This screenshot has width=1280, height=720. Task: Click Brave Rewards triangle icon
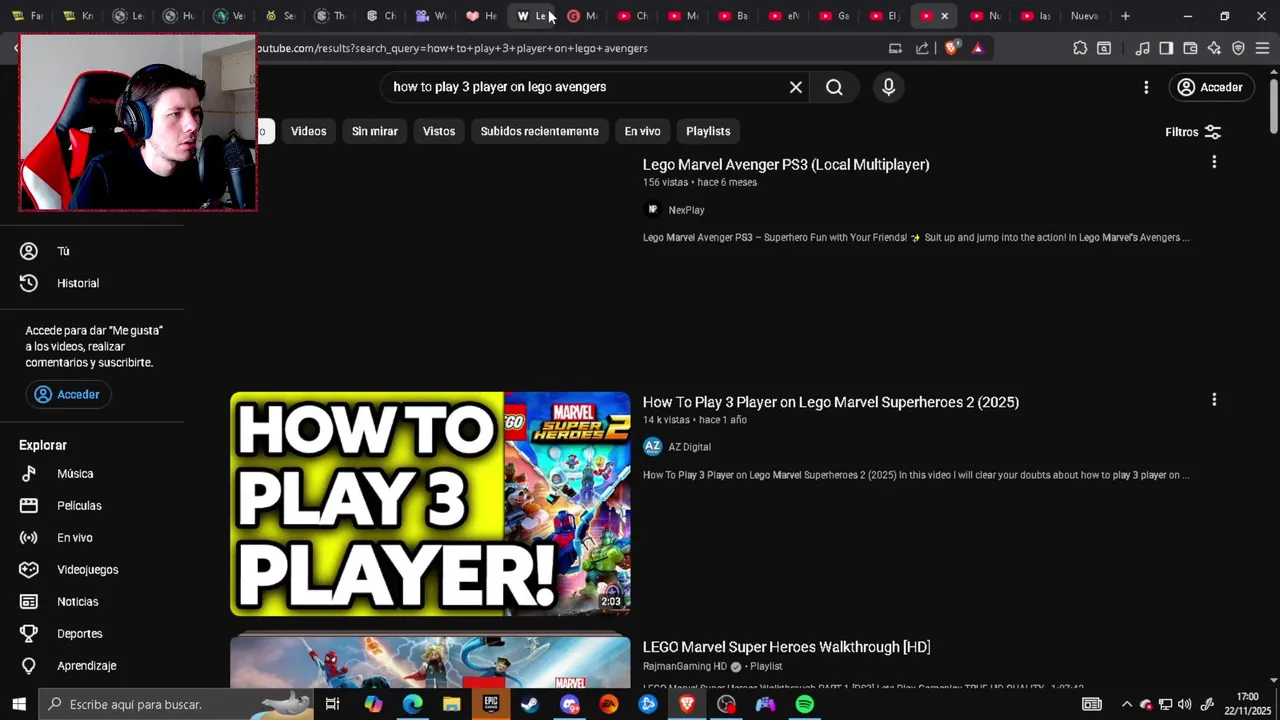977,48
